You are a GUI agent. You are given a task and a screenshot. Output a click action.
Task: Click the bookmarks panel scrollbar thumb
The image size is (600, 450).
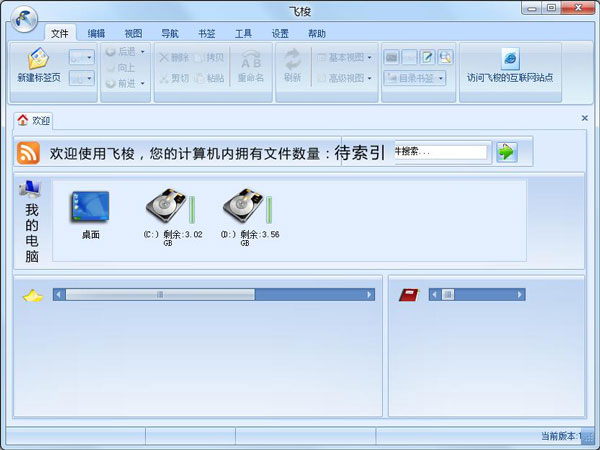[x=448, y=294]
